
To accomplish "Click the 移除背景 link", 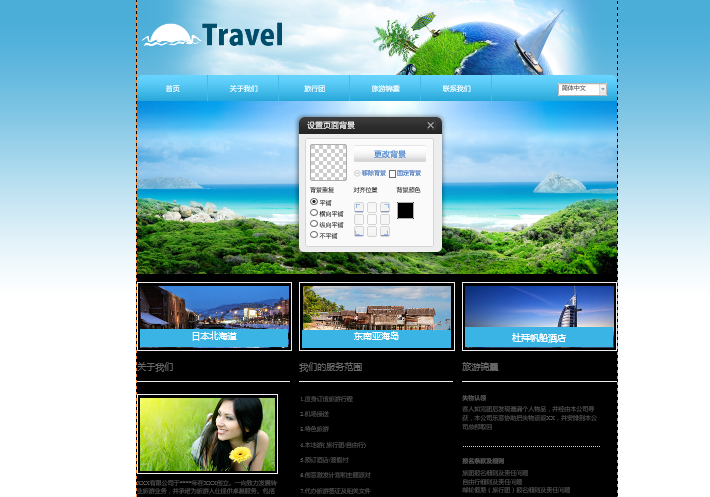I will 372,174.
